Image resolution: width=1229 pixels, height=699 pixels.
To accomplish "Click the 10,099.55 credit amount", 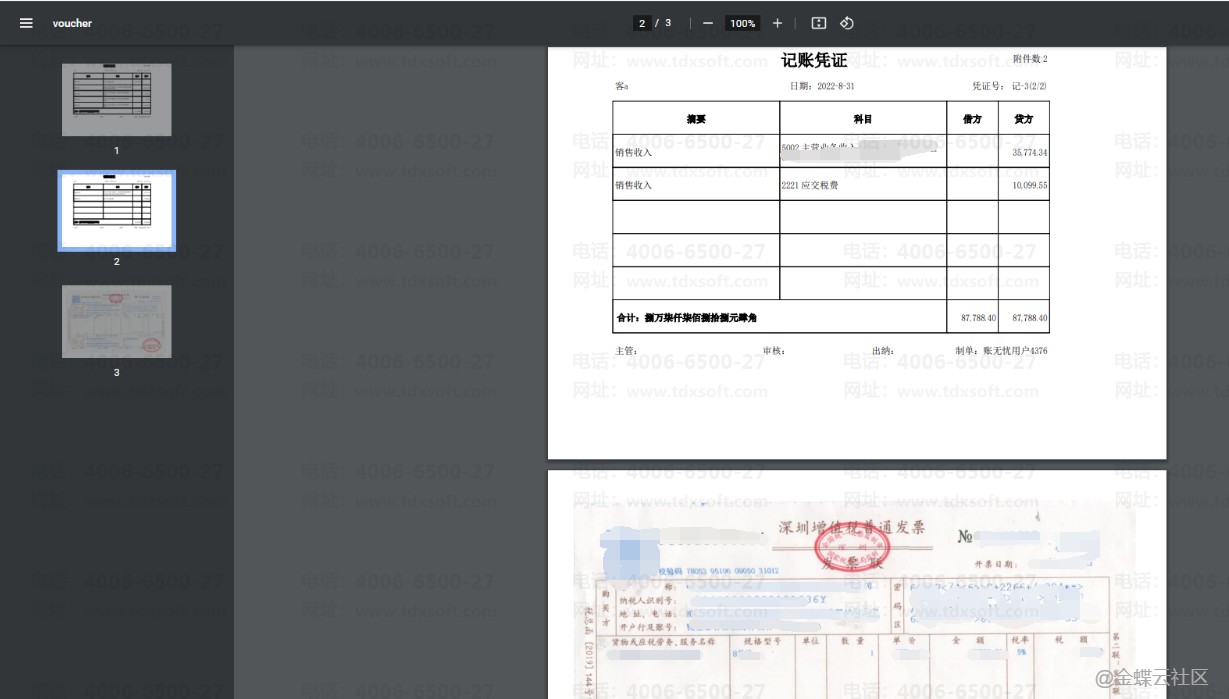I will coord(1029,185).
